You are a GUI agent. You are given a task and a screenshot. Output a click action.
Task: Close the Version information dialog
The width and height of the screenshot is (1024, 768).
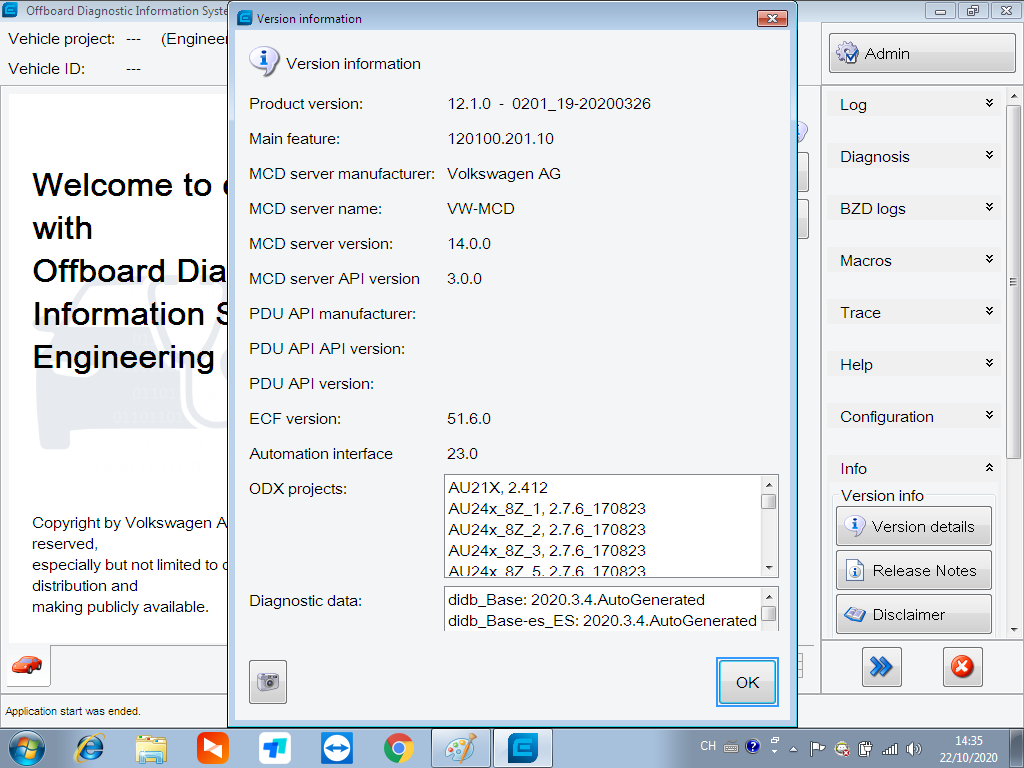tap(772, 18)
